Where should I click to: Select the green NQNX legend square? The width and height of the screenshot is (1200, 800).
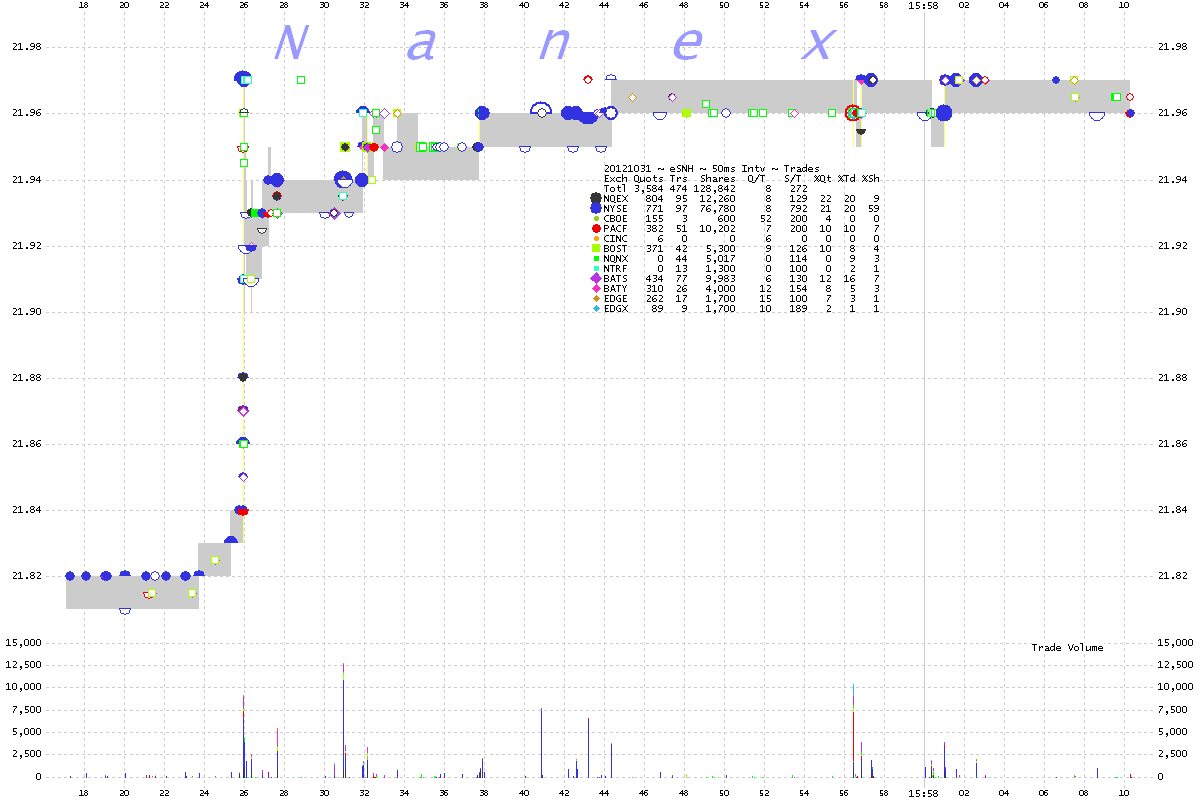596,258
